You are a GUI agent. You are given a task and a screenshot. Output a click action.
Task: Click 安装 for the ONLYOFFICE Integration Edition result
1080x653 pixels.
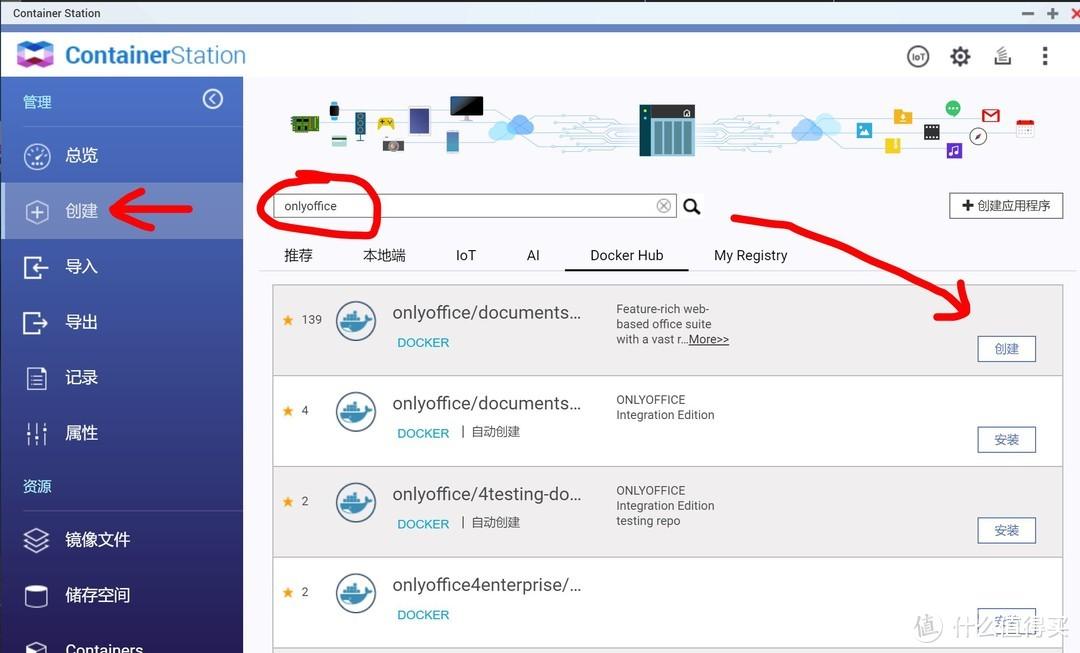coord(1006,440)
